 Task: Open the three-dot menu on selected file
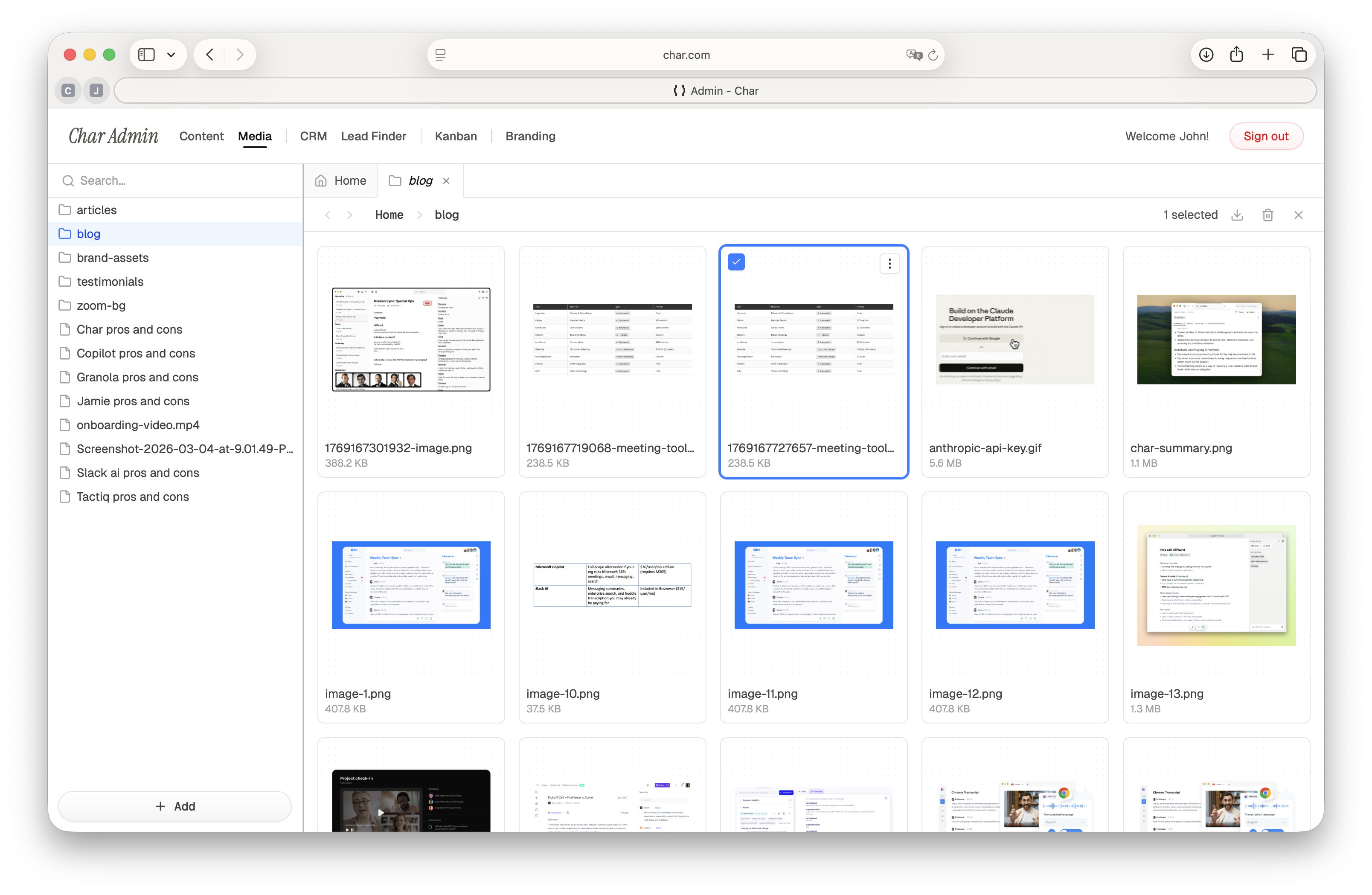(x=889, y=263)
